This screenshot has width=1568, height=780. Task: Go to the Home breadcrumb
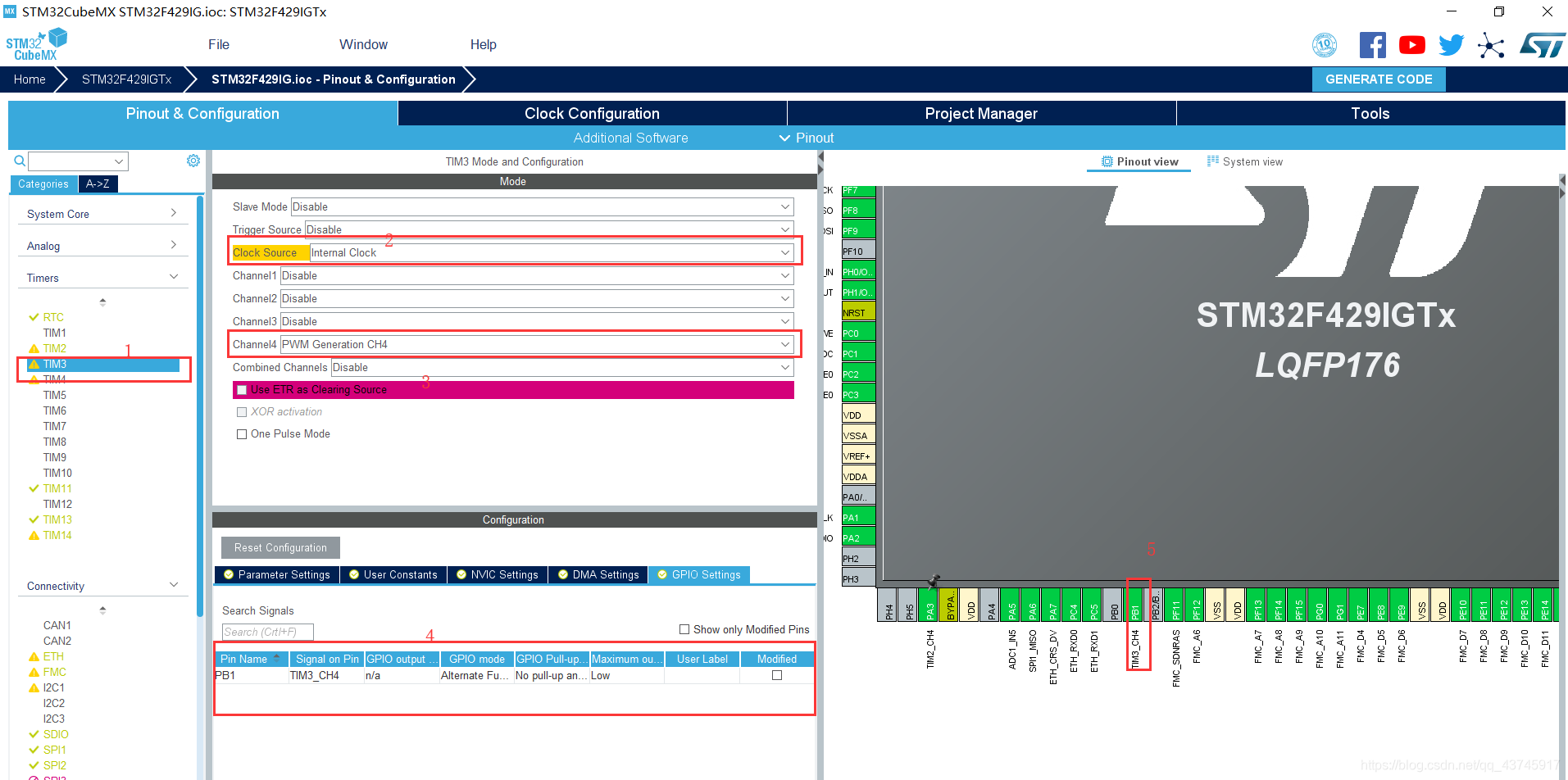tap(30, 79)
